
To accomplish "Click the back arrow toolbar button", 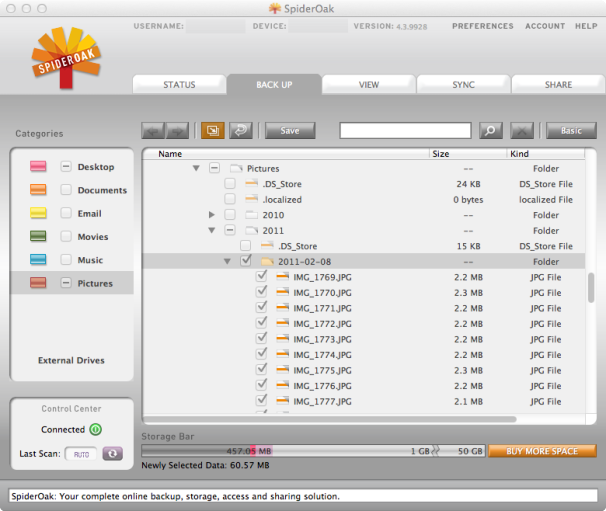I will (x=153, y=131).
